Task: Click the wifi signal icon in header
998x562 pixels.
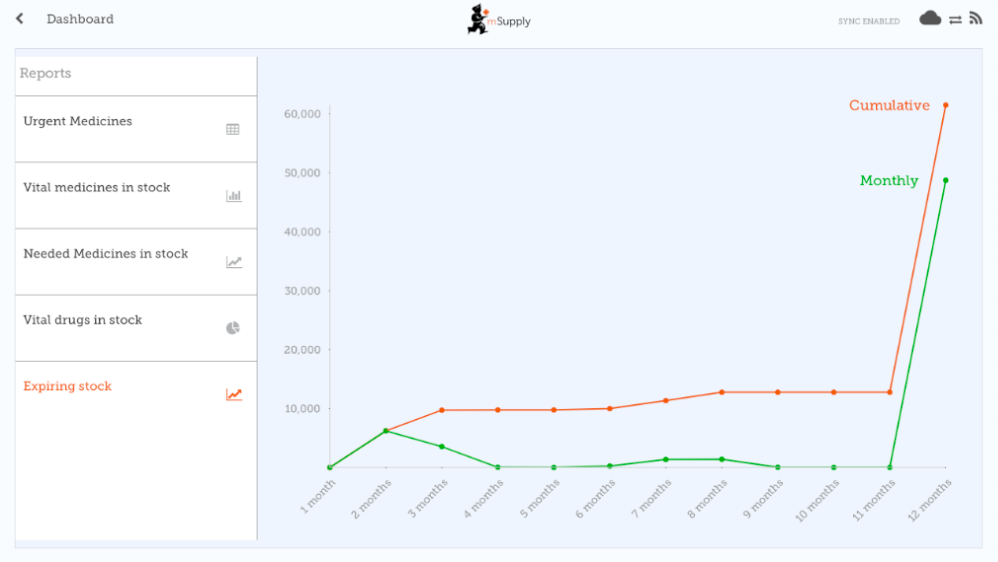Action: [x=976, y=18]
